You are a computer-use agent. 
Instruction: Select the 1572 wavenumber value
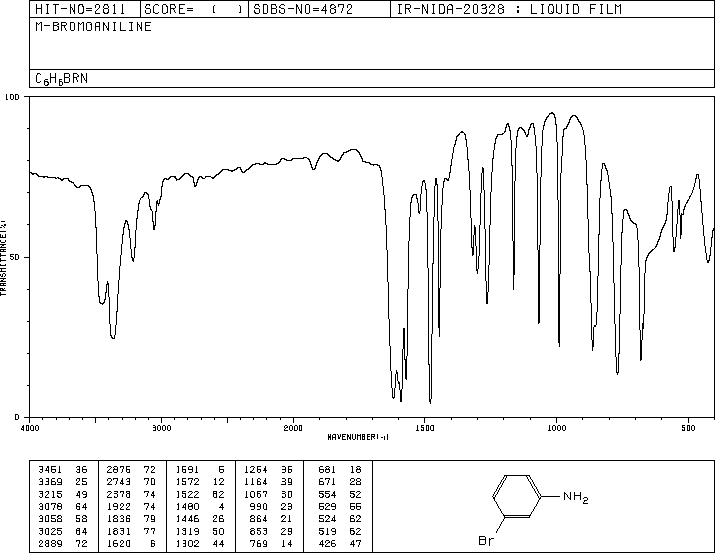pos(187,482)
